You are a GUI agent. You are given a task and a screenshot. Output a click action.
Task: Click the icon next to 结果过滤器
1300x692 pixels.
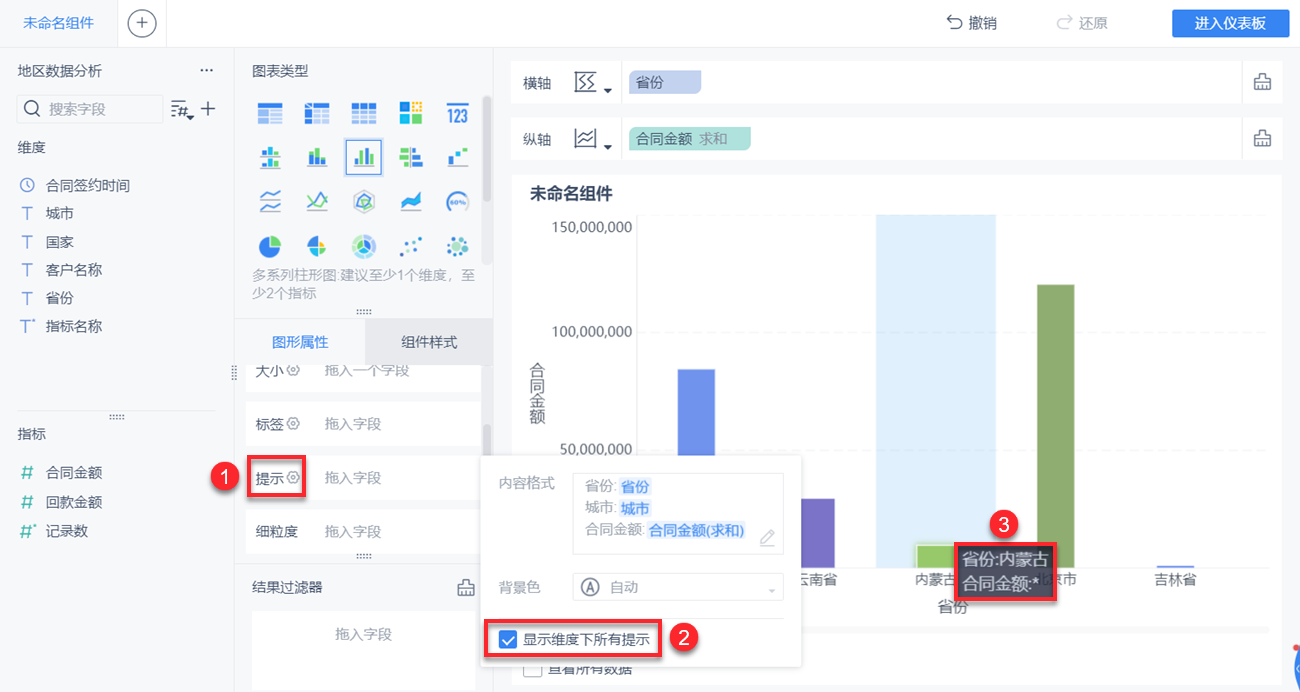pos(465,588)
